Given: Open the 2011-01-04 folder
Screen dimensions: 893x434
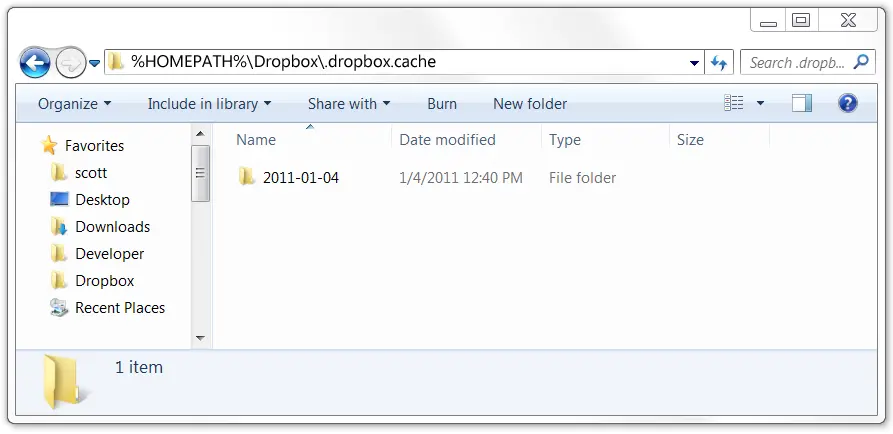Looking at the screenshot, I should point(300,178).
